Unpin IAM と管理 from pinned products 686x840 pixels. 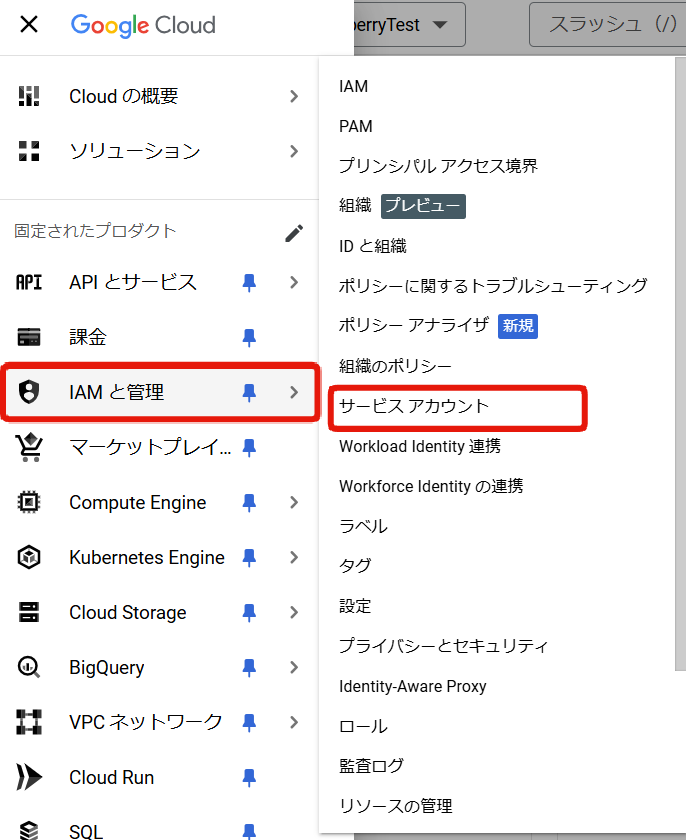[x=249, y=393]
